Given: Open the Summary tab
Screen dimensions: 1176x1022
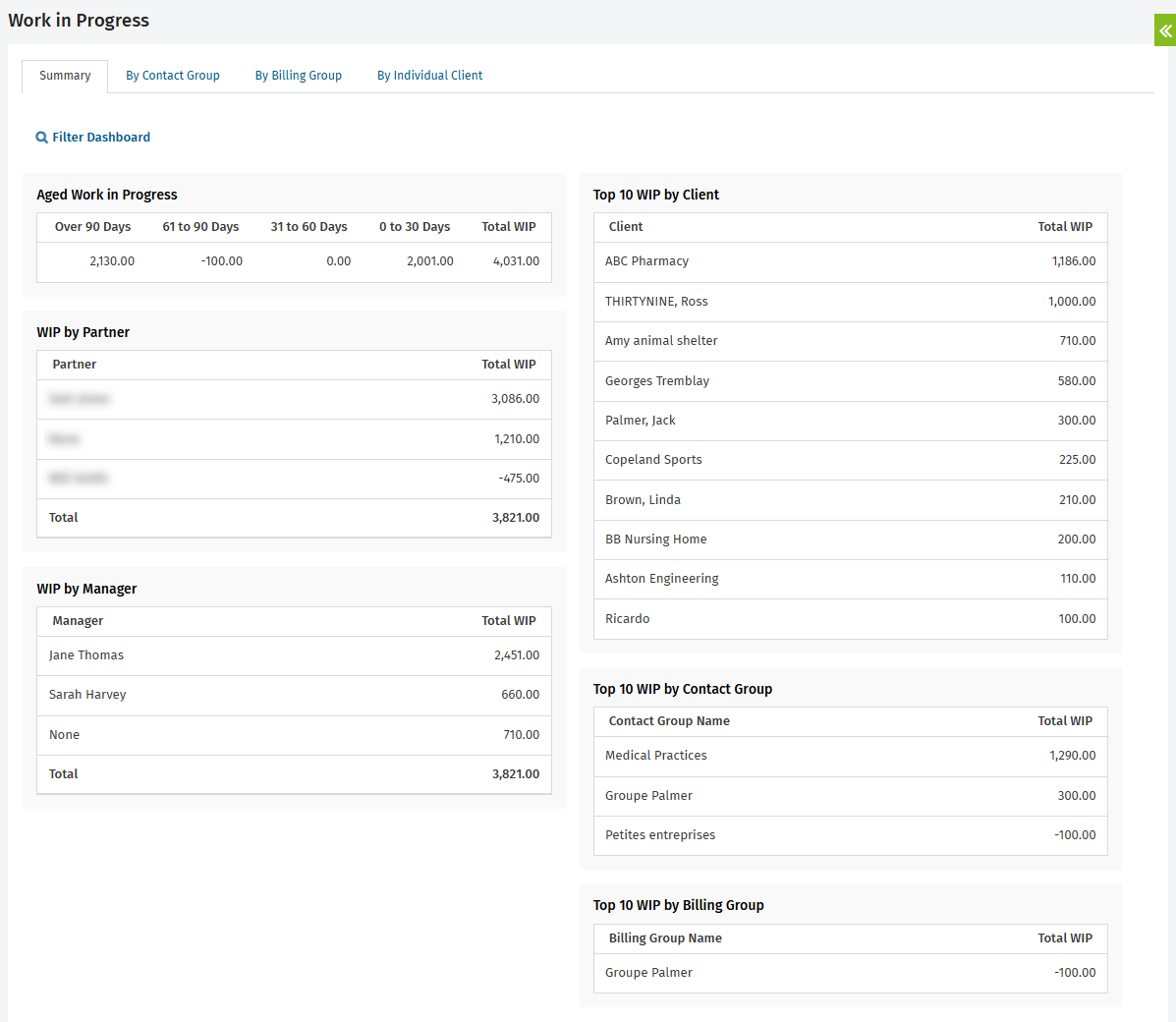Looking at the screenshot, I should point(65,76).
